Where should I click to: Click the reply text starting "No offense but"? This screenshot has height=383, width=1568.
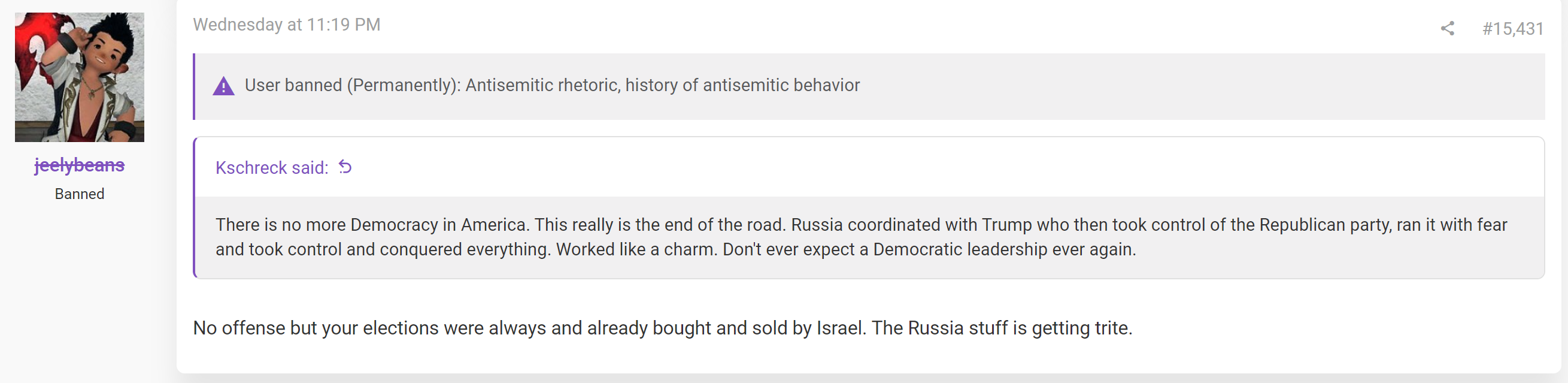pyautogui.click(x=662, y=328)
